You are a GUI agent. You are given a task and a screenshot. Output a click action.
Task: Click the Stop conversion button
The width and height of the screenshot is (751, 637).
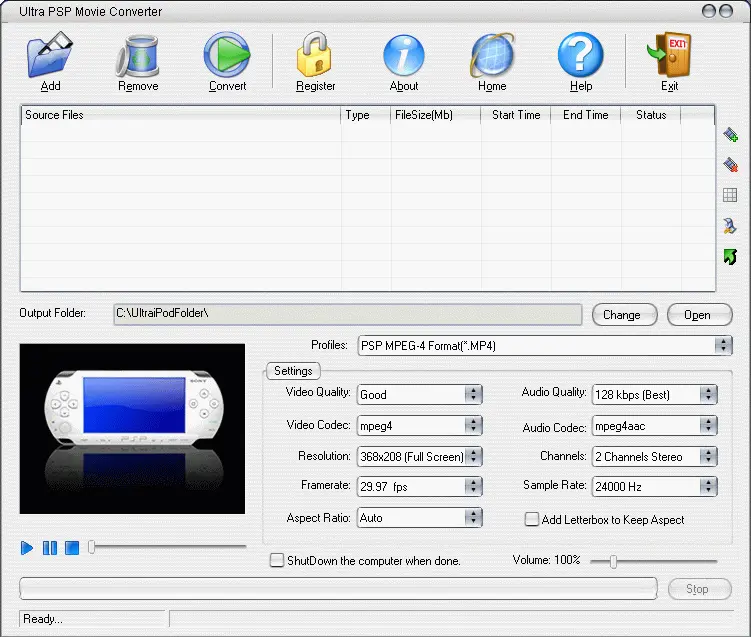699,589
